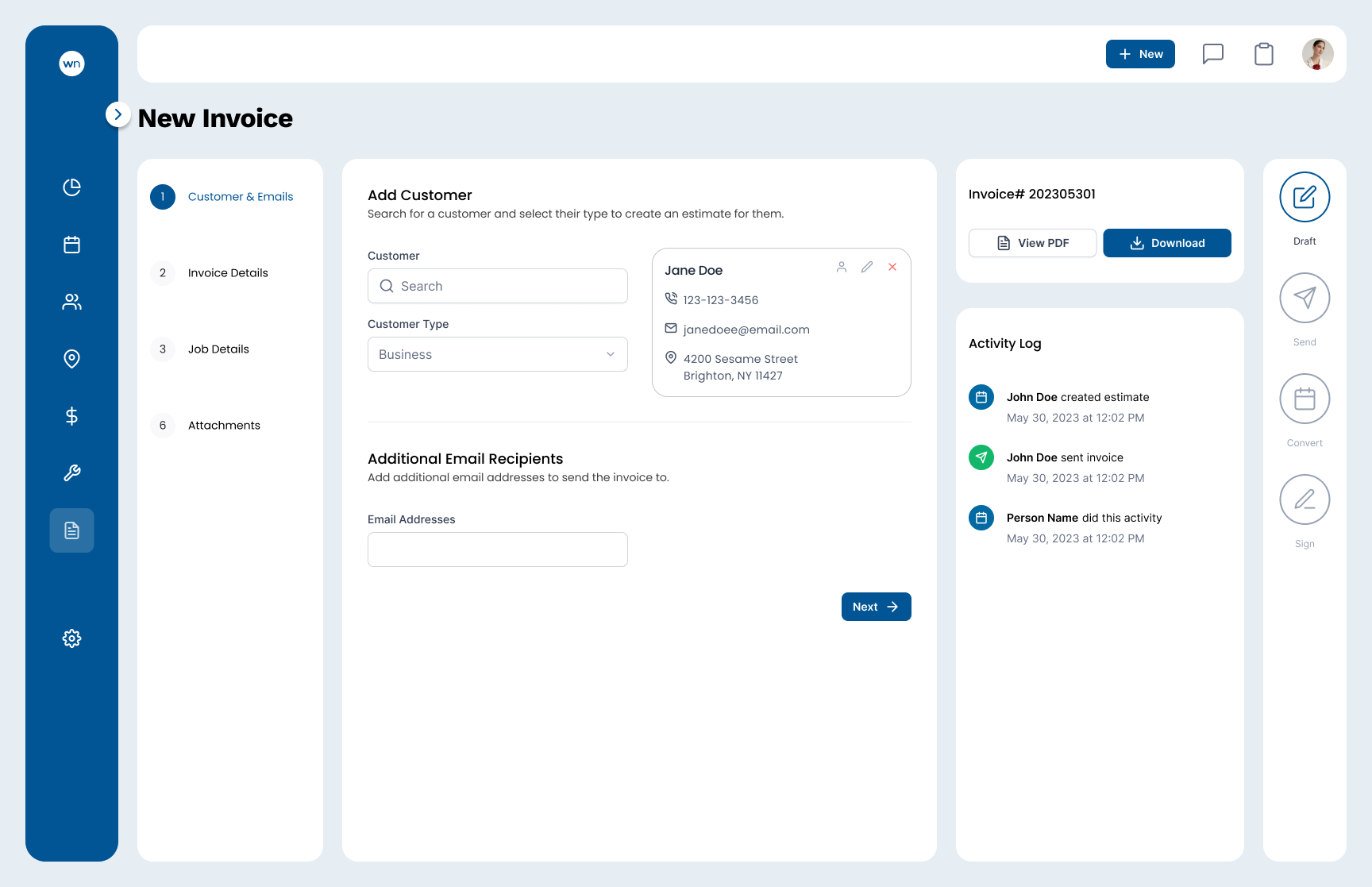Viewport: 1372px width, 887px height.
Task: Go to Attachments step
Action: click(206, 426)
